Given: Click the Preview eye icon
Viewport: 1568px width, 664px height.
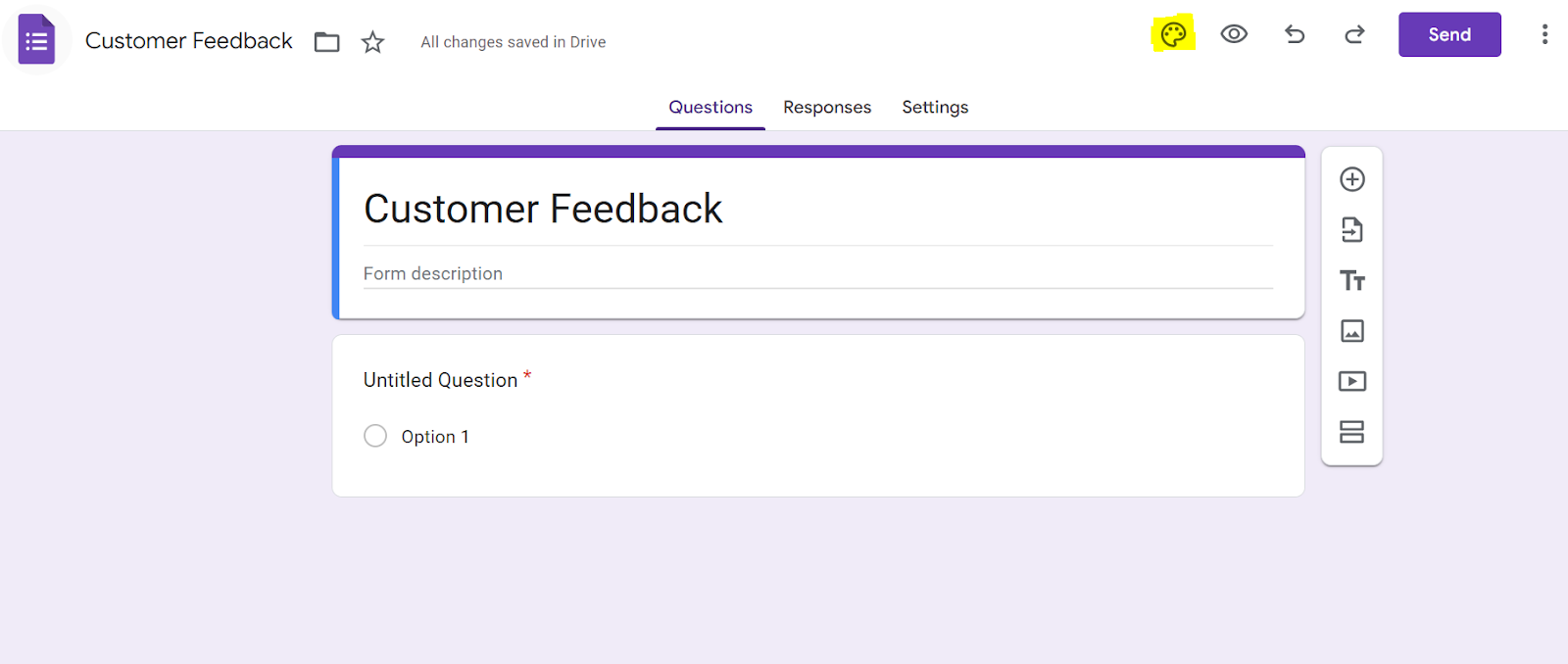Looking at the screenshot, I should (1234, 34).
